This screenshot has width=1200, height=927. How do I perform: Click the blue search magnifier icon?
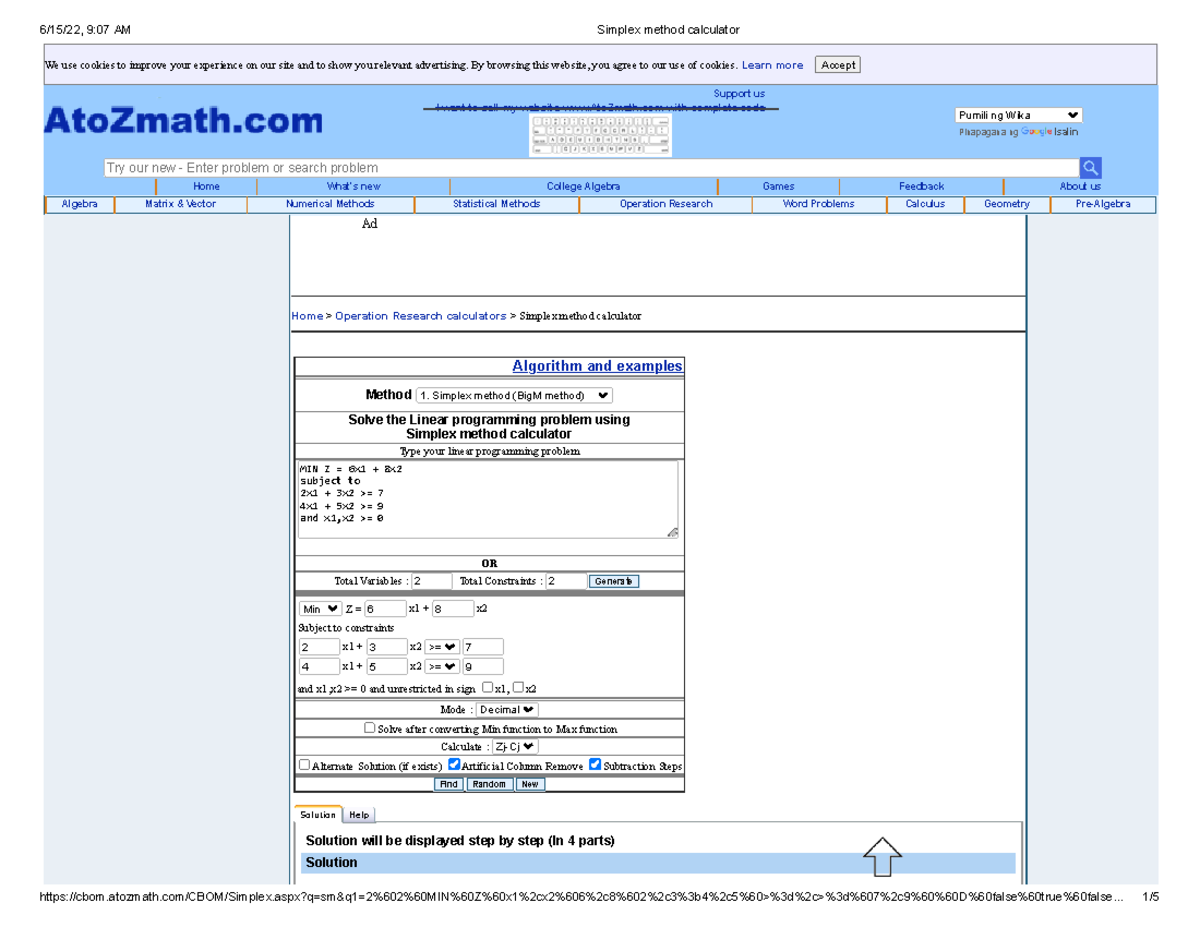pyautogui.click(x=1090, y=167)
